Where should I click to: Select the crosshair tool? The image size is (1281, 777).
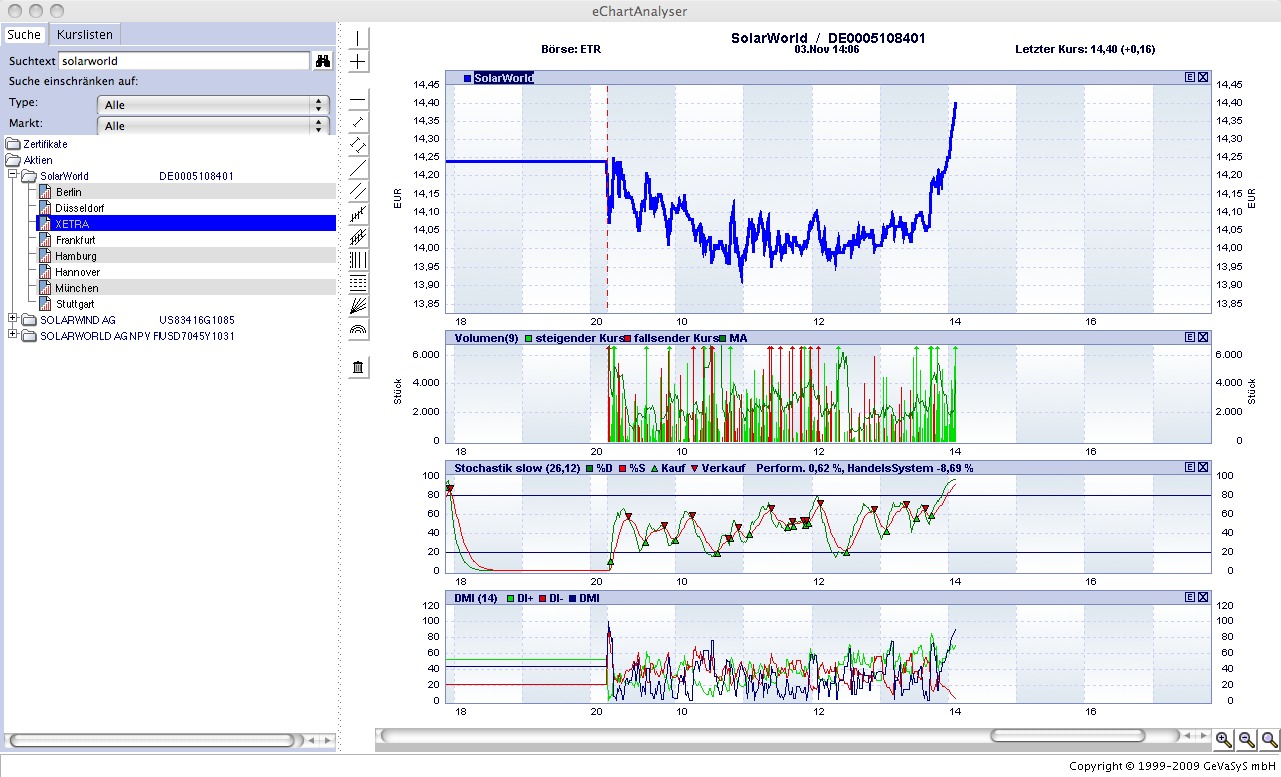tap(359, 61)
